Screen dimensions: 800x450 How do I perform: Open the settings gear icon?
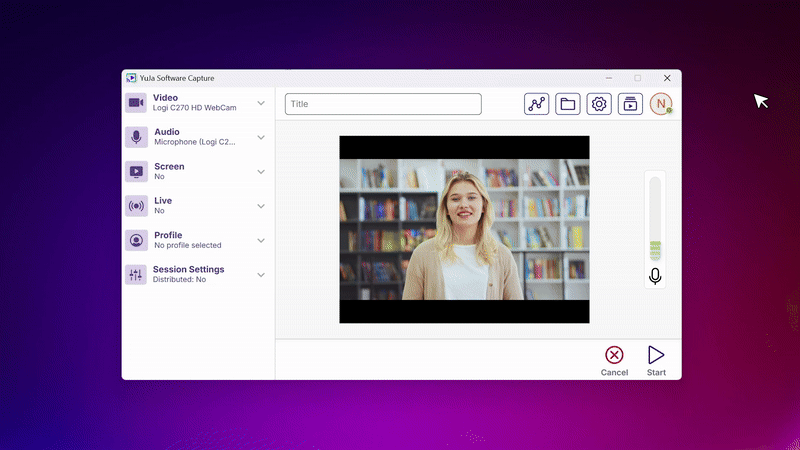click(599, 104)
